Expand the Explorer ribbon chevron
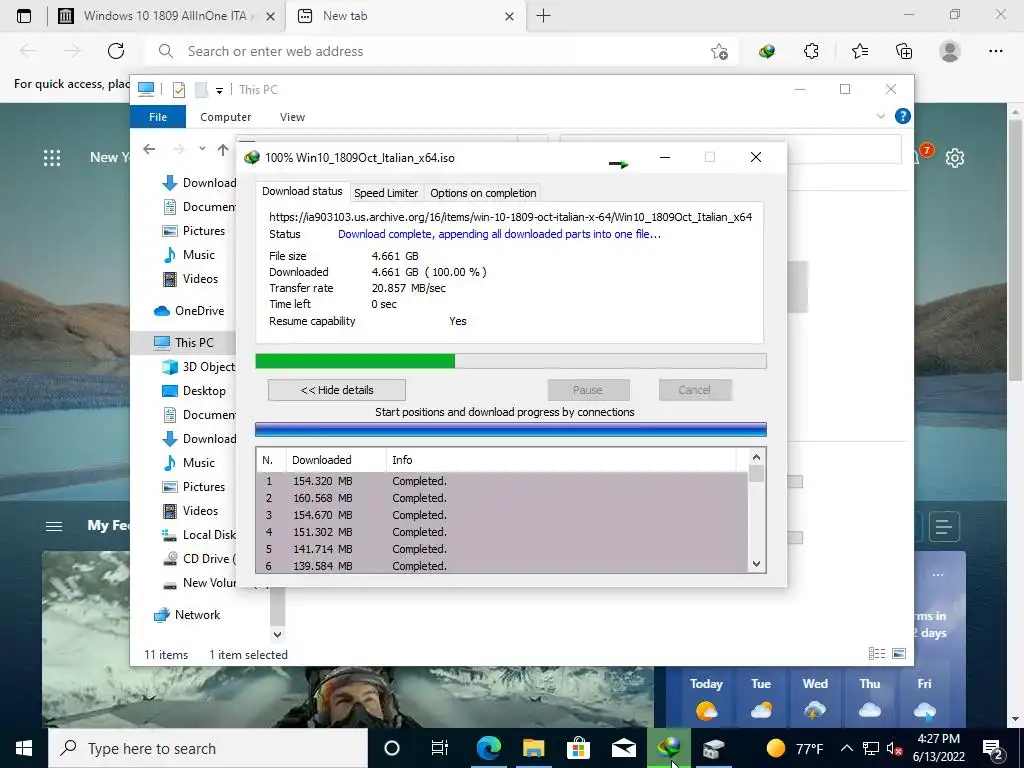This screenshot has width=1024, height=768. tap(880, 116)
